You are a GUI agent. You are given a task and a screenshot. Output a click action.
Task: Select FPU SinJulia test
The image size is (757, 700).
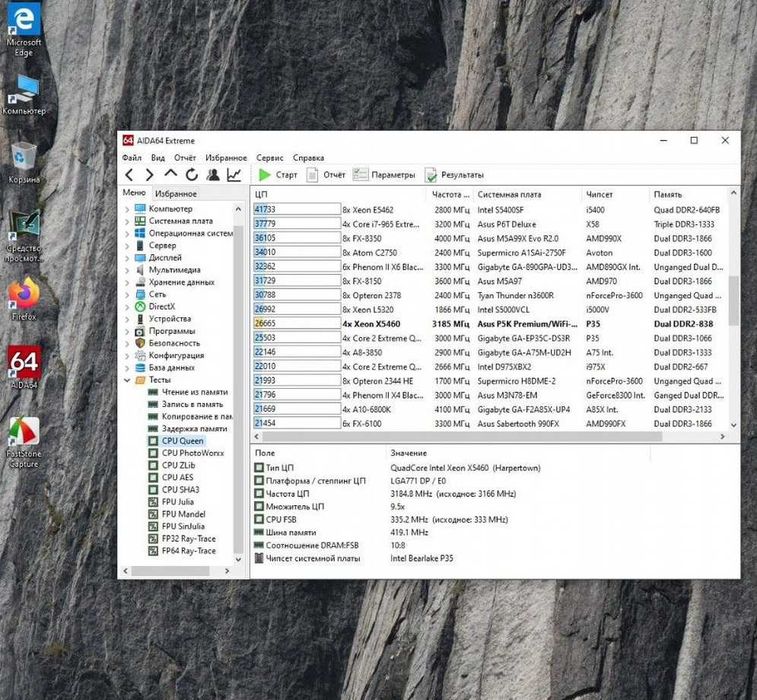point(183,526)
